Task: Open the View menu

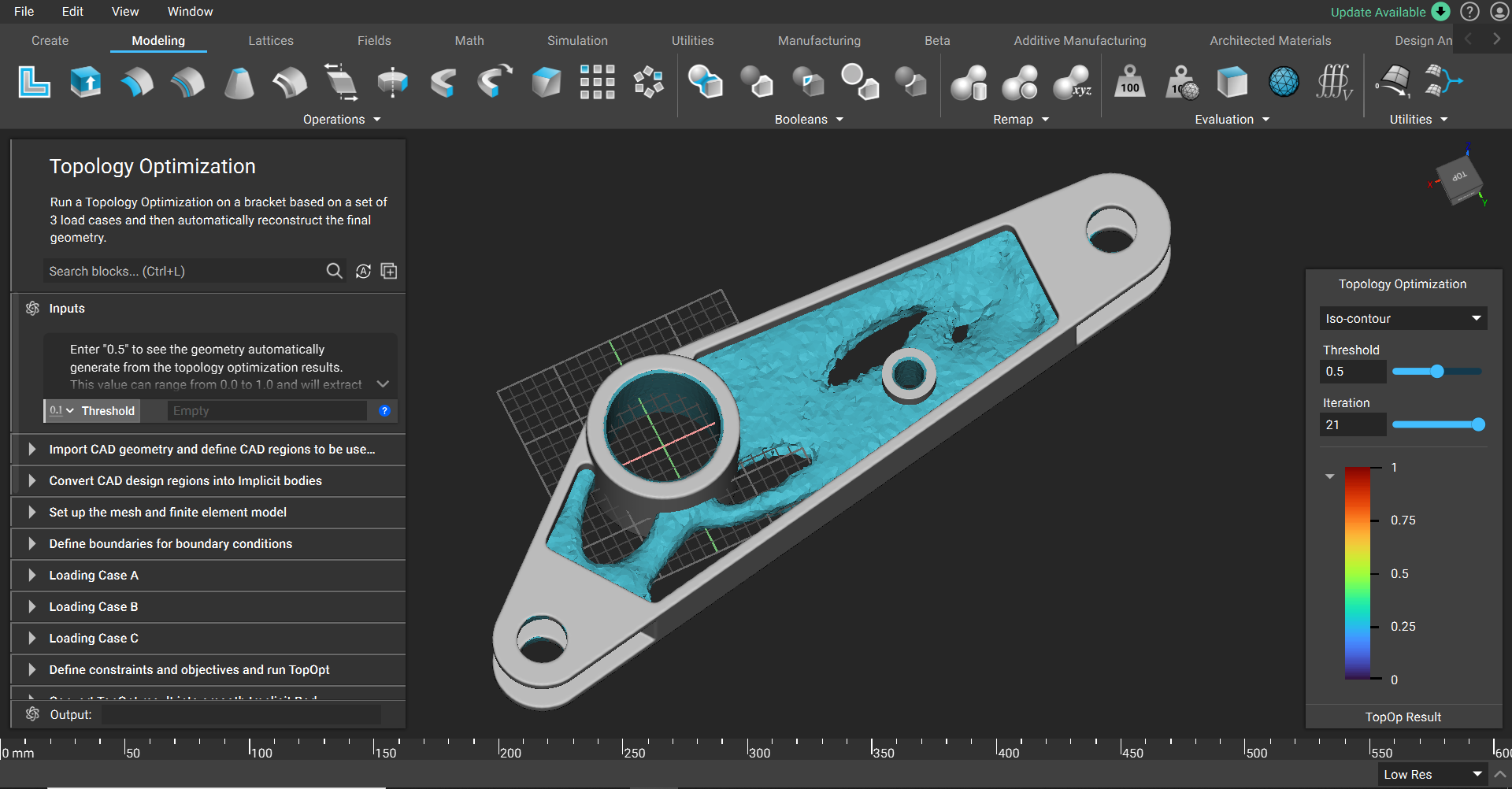Action: click(124, 12)
